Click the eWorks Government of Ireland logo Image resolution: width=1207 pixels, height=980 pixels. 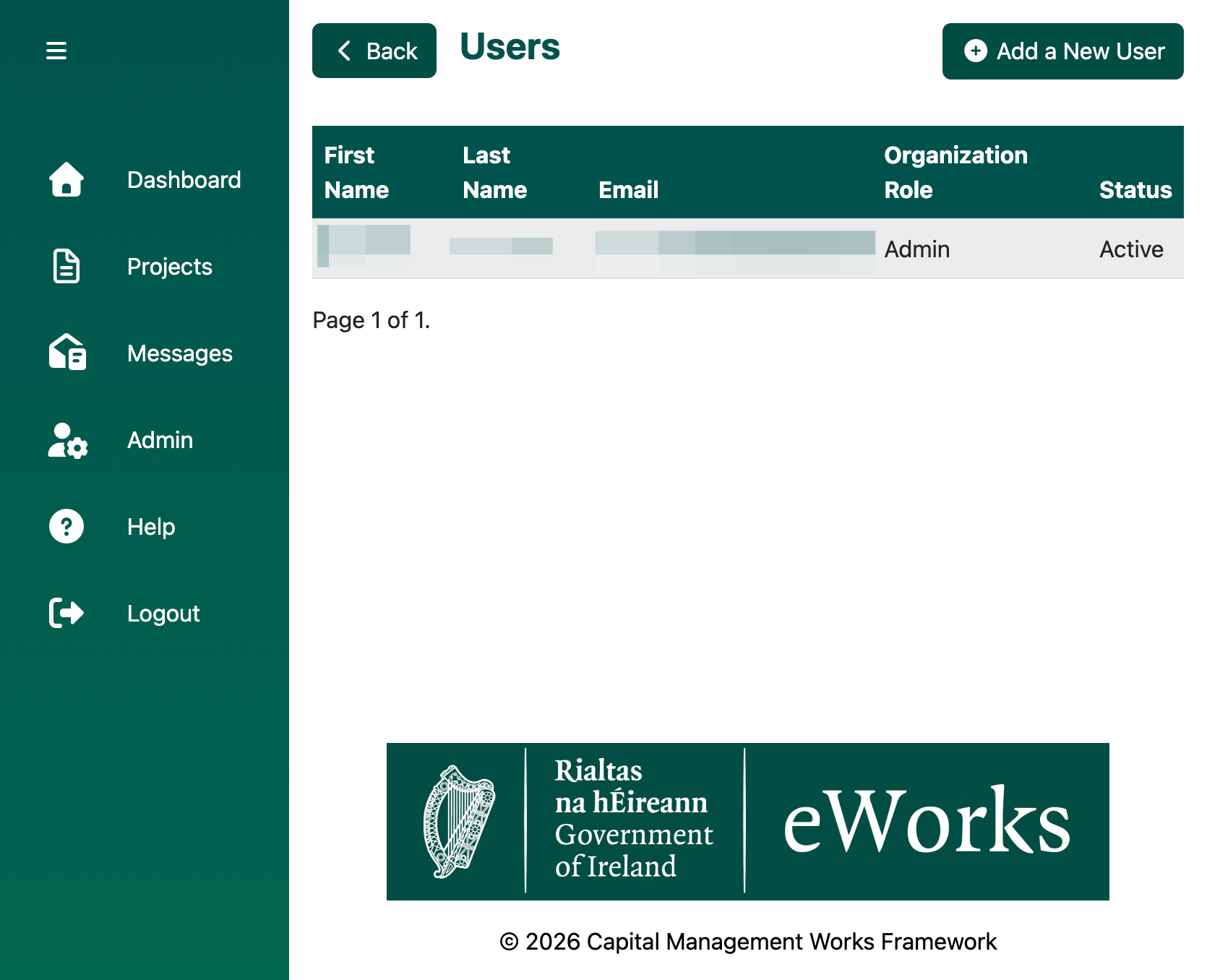[748, 822]
